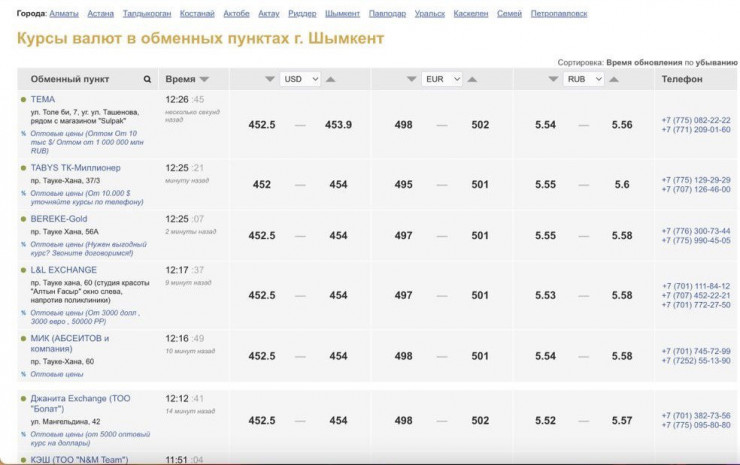Select the Алматы city link
The width and height of the screenshot is (740, 465).
coord(65,14)
